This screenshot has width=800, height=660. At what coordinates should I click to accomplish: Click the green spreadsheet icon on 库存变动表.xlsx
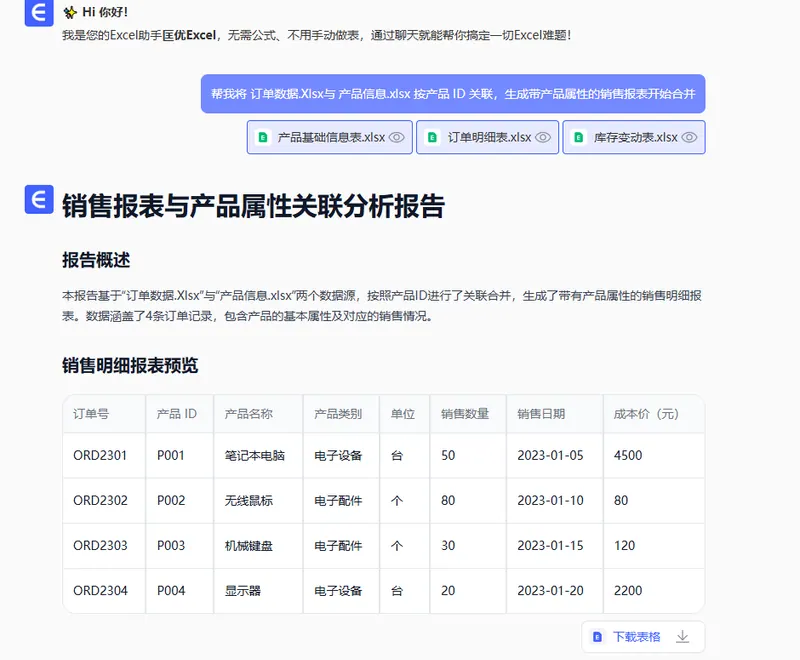tap(580, 138)
